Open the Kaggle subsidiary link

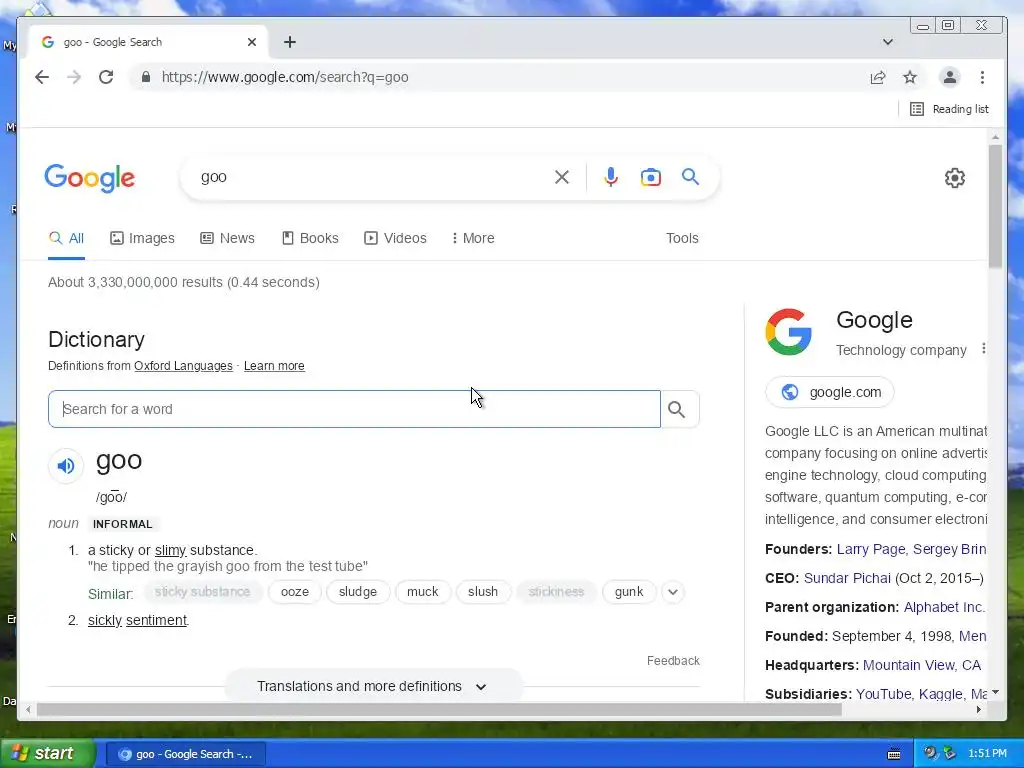(940, 694)
